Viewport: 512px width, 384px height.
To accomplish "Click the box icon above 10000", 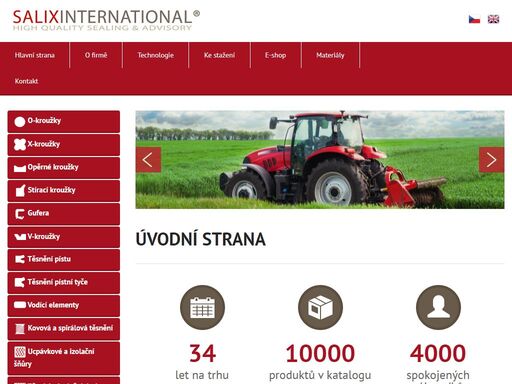I will pyautogui.click(x=320, y=307).
